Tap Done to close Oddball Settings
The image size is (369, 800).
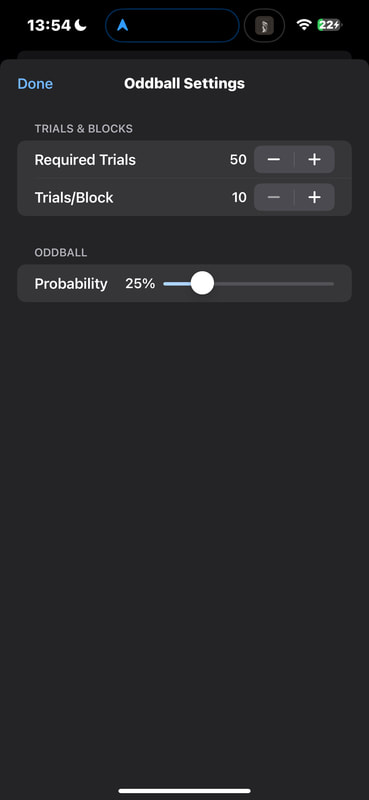[x=35, y=84]
